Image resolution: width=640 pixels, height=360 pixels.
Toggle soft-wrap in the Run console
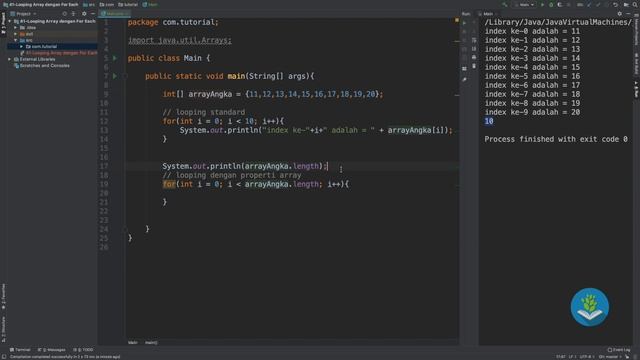point(474,40)
